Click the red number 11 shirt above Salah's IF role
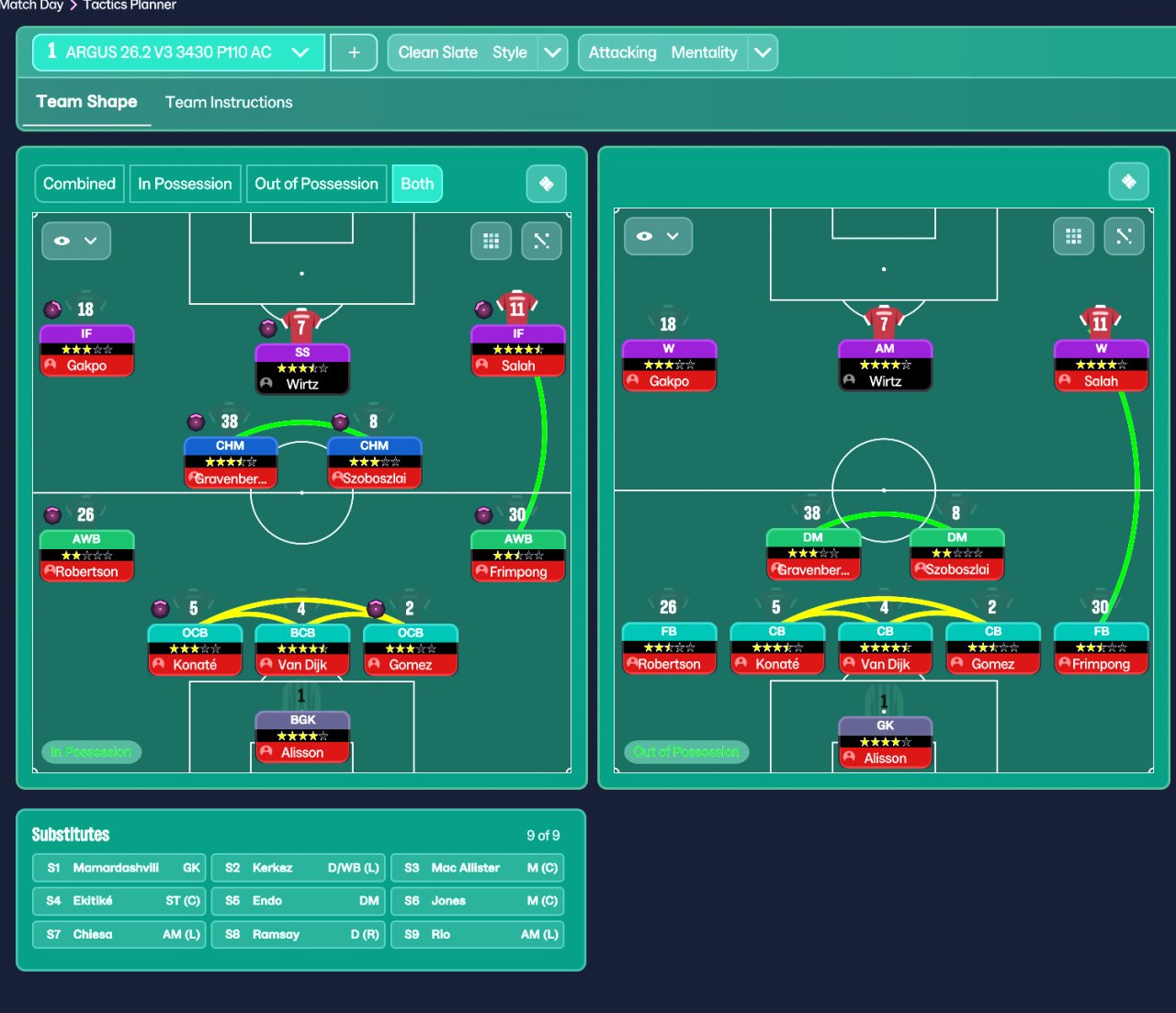This screenshot has width=1176, height=1013. coord(517,307)
